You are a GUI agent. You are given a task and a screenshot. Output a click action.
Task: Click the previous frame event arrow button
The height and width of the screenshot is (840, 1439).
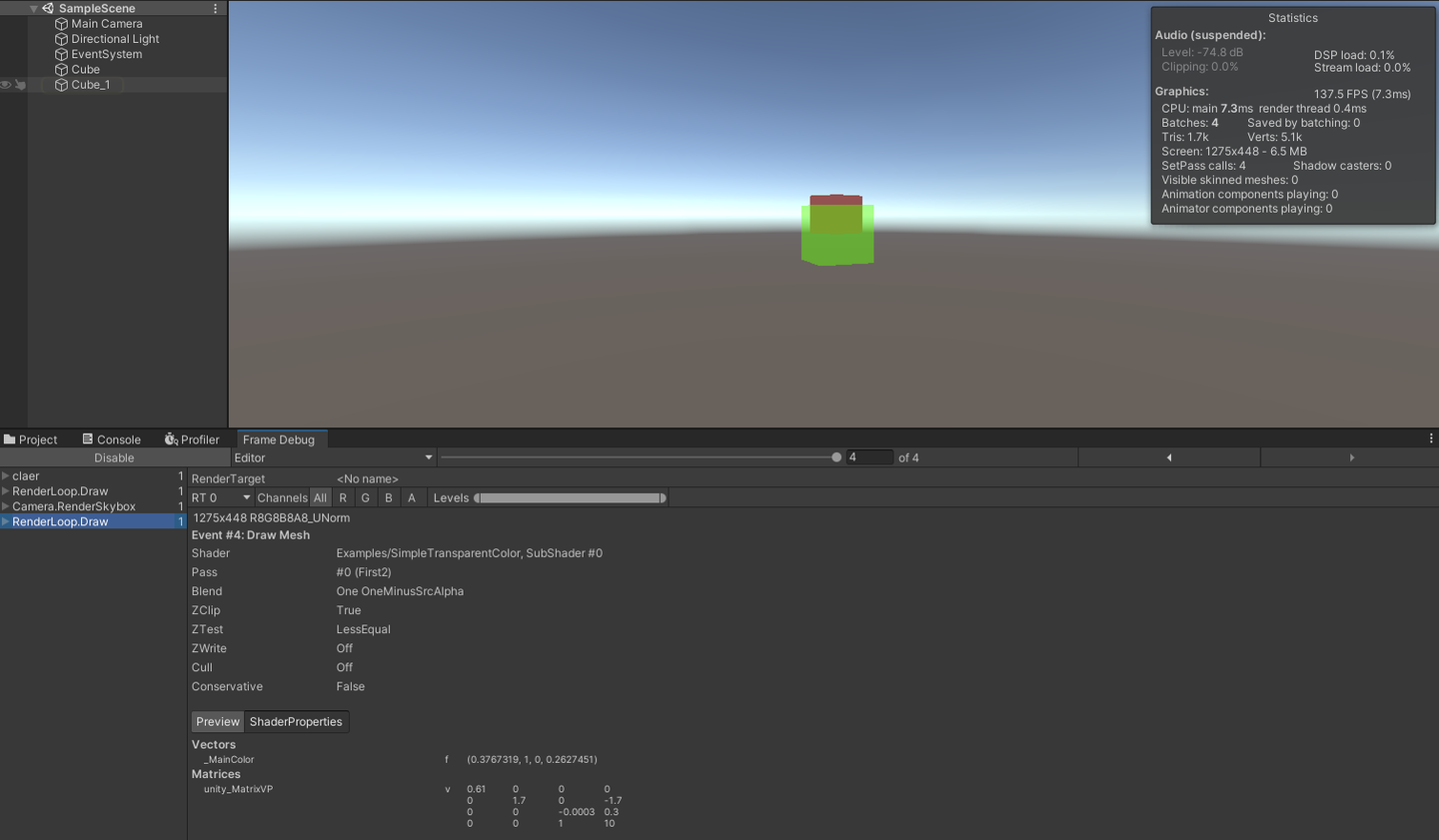1169,457
